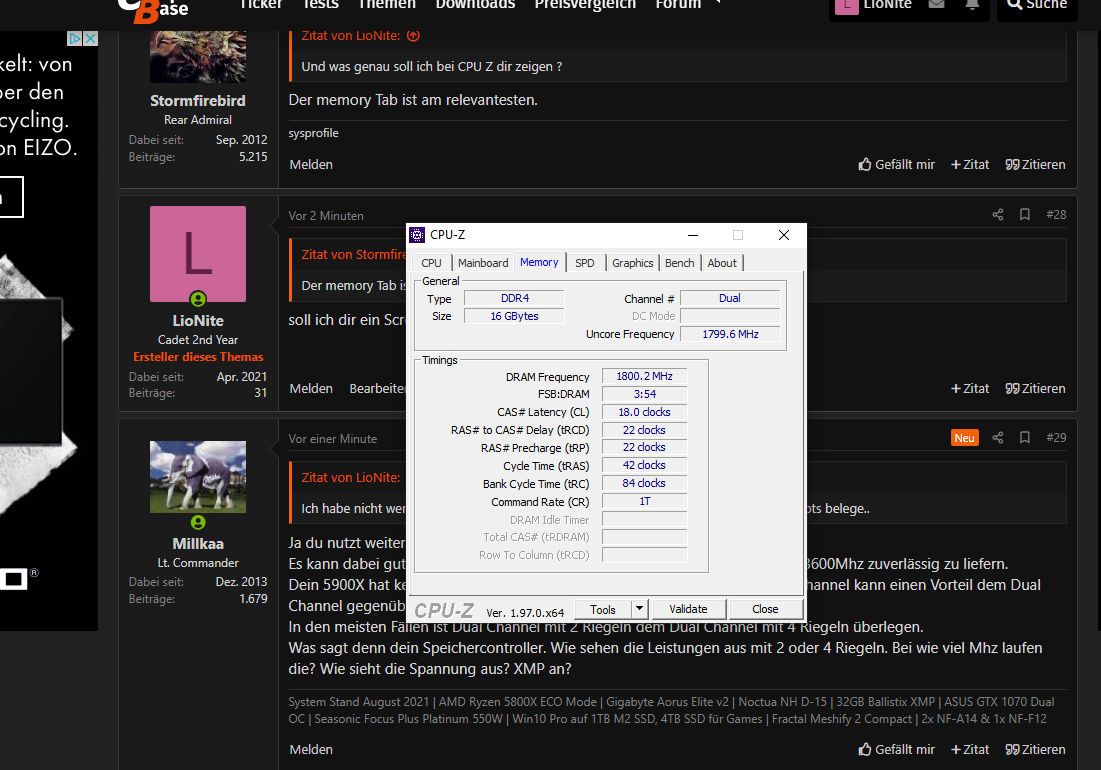Screen dimensions: 1101x770
Task: Click Stormfirebird's avatar image
Action: point(198,57)
